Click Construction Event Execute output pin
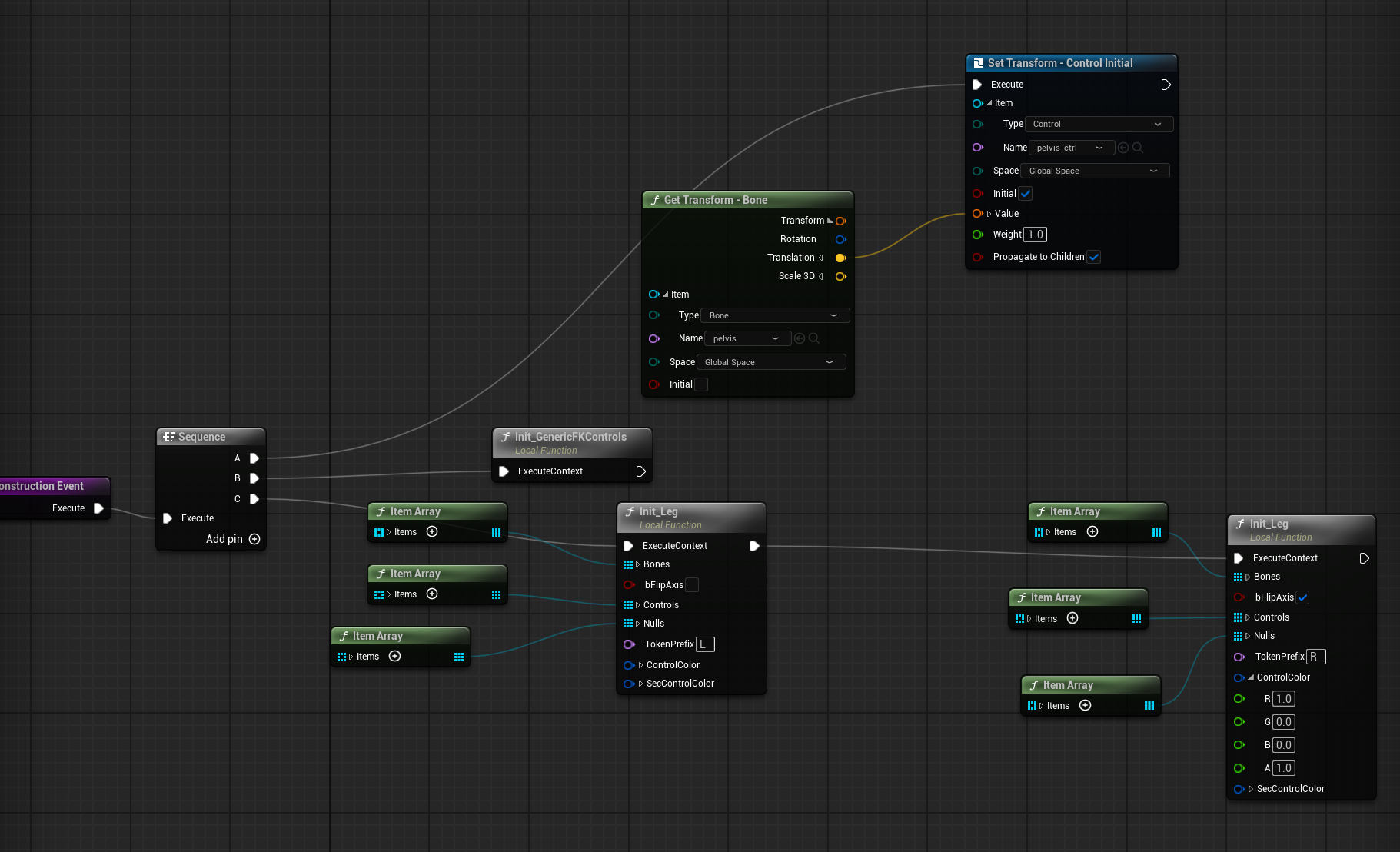1400x852 pixels. (x=98, y=508)
